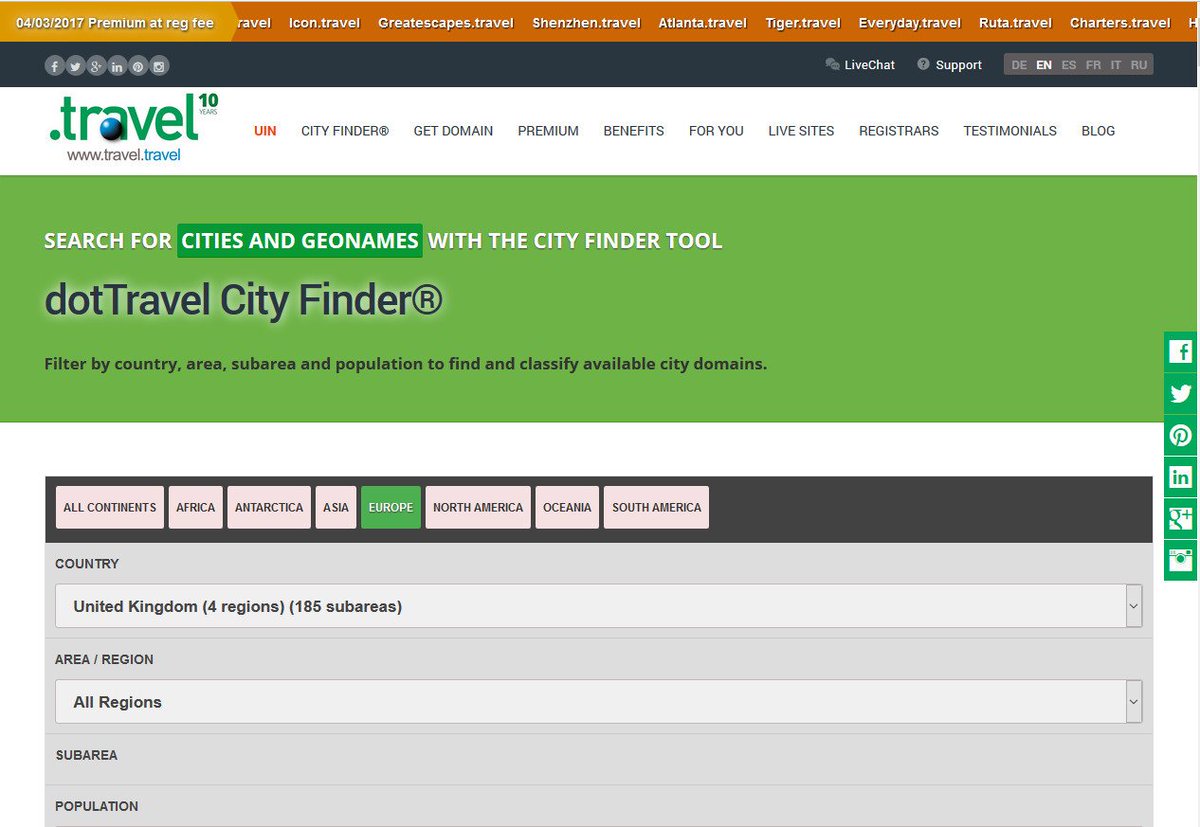Screen dimensions: 1200x827
Task: Select the ALL CONTINENTS filter tab
Action: coord(110,507)
